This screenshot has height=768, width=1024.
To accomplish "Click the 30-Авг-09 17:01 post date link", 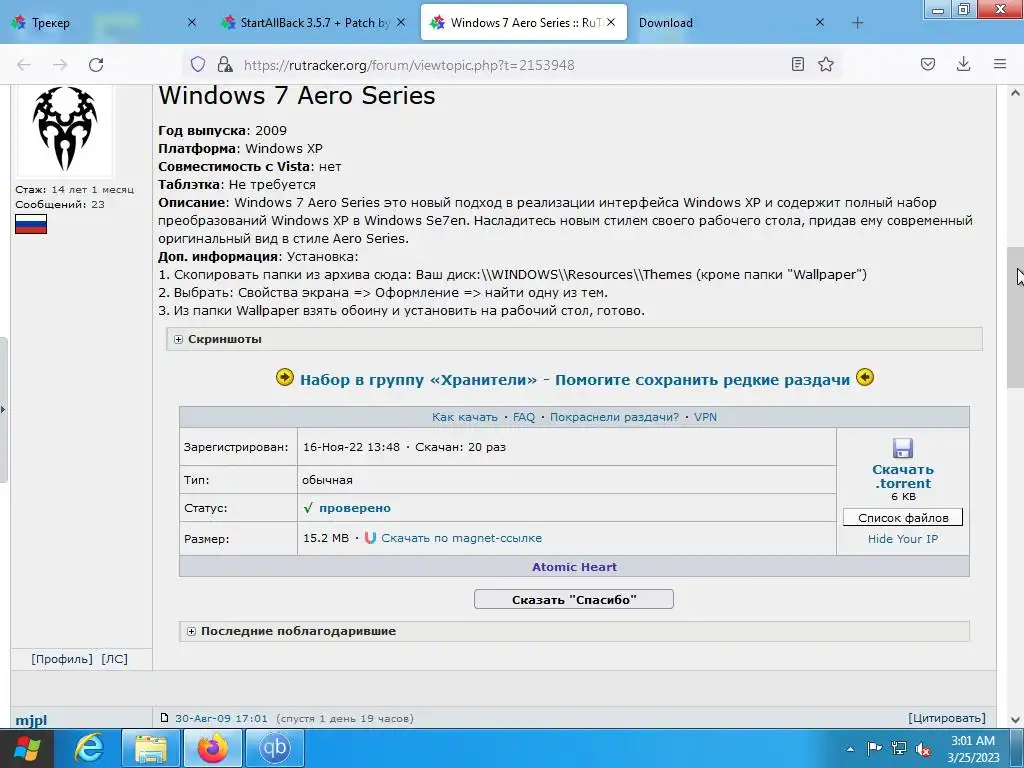I will 221,718.
